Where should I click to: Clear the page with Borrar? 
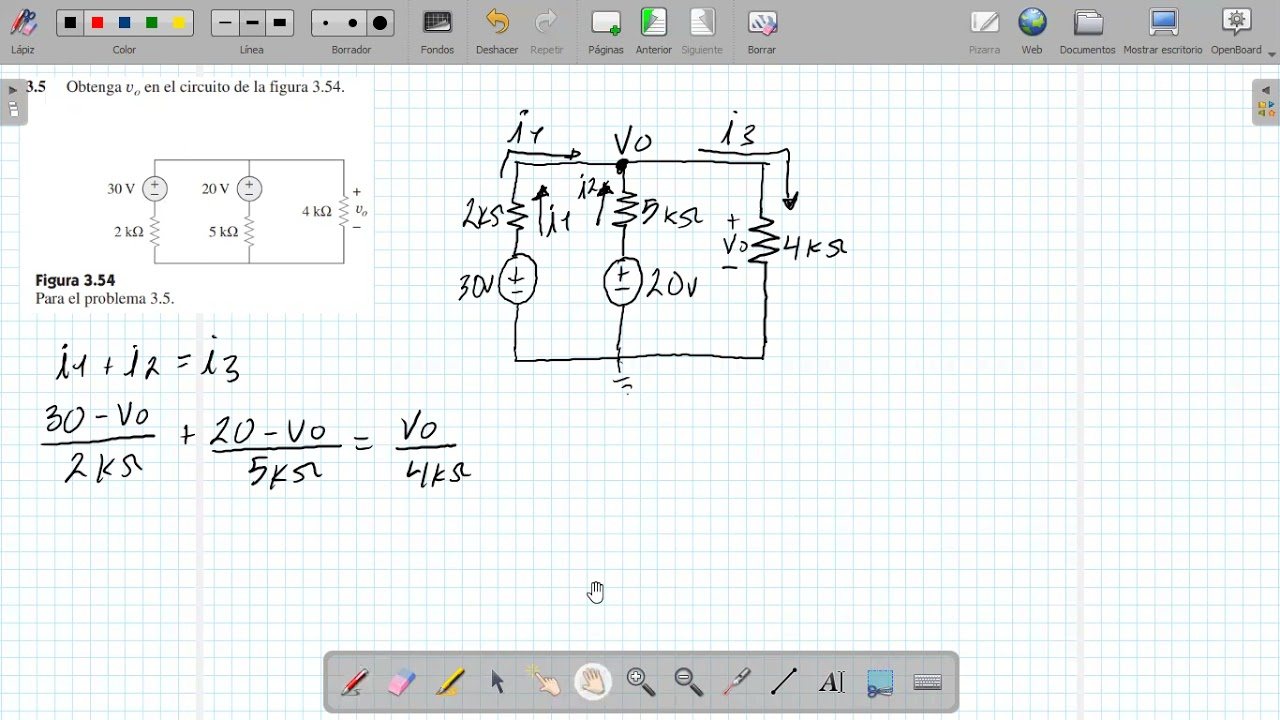762,31
